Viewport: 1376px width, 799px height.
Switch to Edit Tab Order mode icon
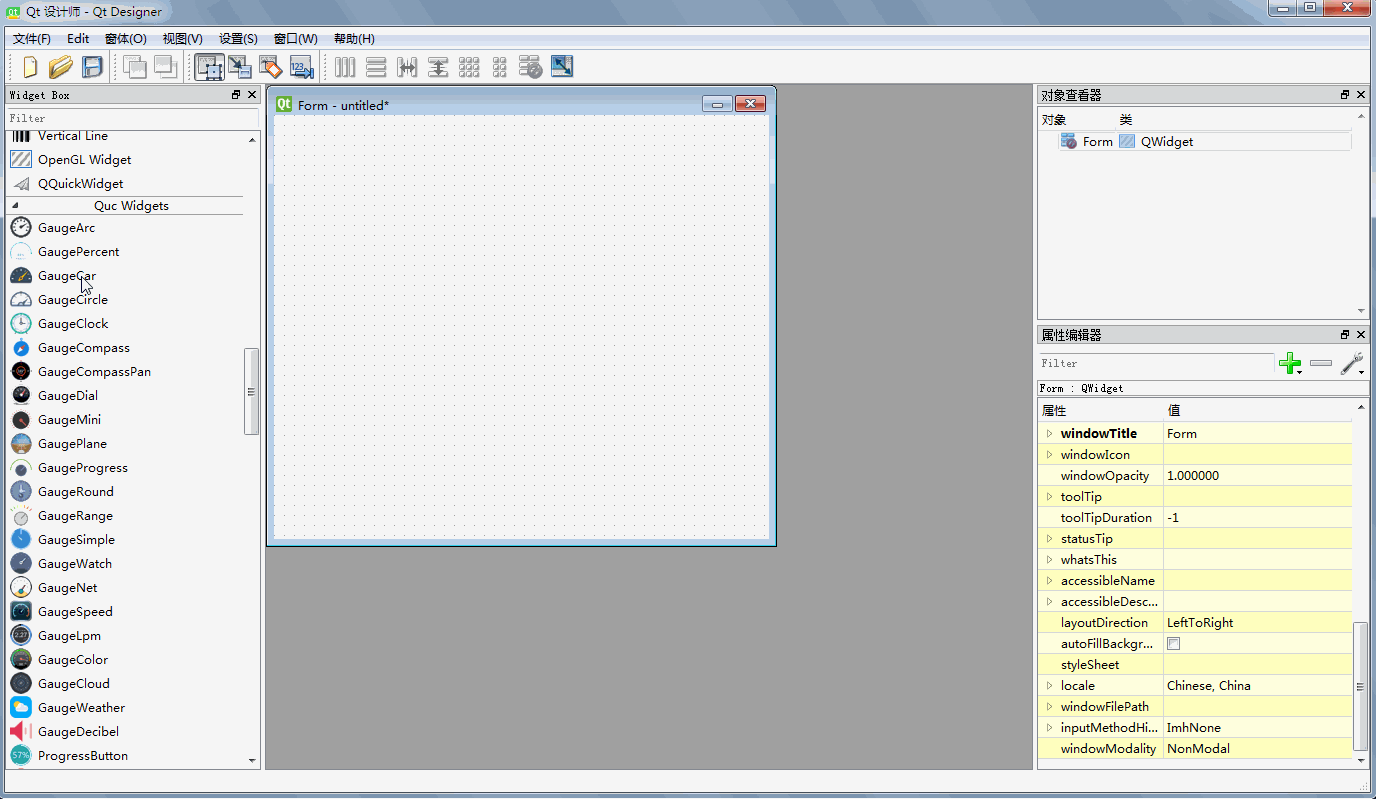point(301,67)
